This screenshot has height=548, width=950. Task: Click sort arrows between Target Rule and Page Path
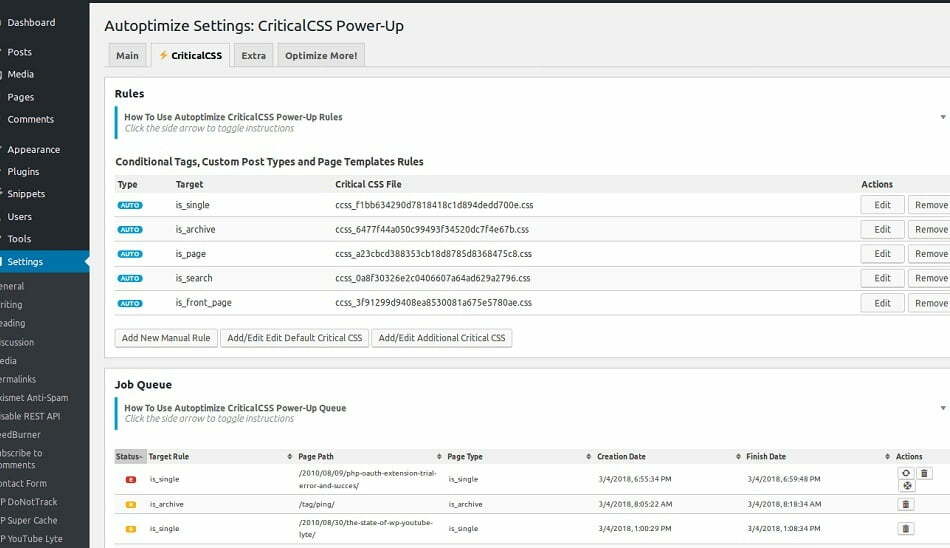click(290, 456)
